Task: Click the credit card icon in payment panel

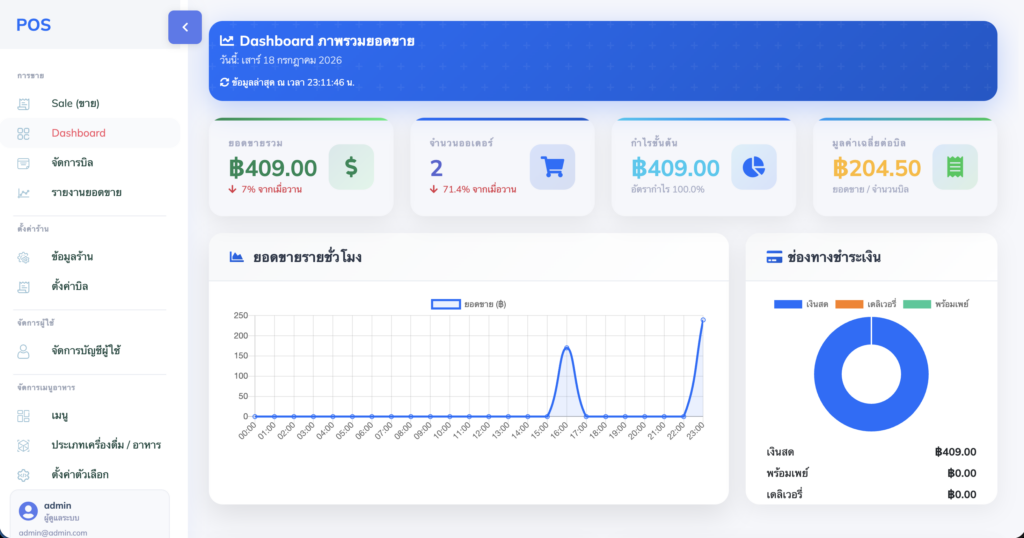Action: click(x=774, y=257)
